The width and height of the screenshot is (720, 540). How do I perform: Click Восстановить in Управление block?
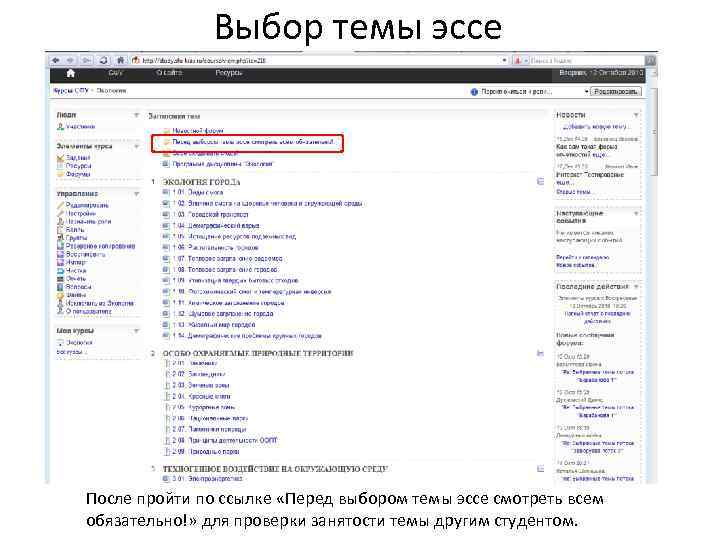[x=85, y=254]
